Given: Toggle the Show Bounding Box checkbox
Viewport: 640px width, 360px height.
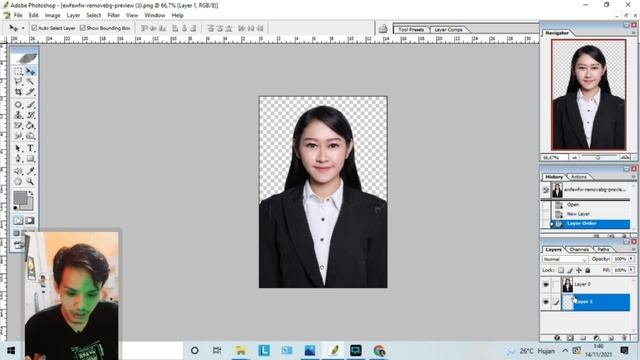Looking at the screenshot, I should tap(82, 28).
